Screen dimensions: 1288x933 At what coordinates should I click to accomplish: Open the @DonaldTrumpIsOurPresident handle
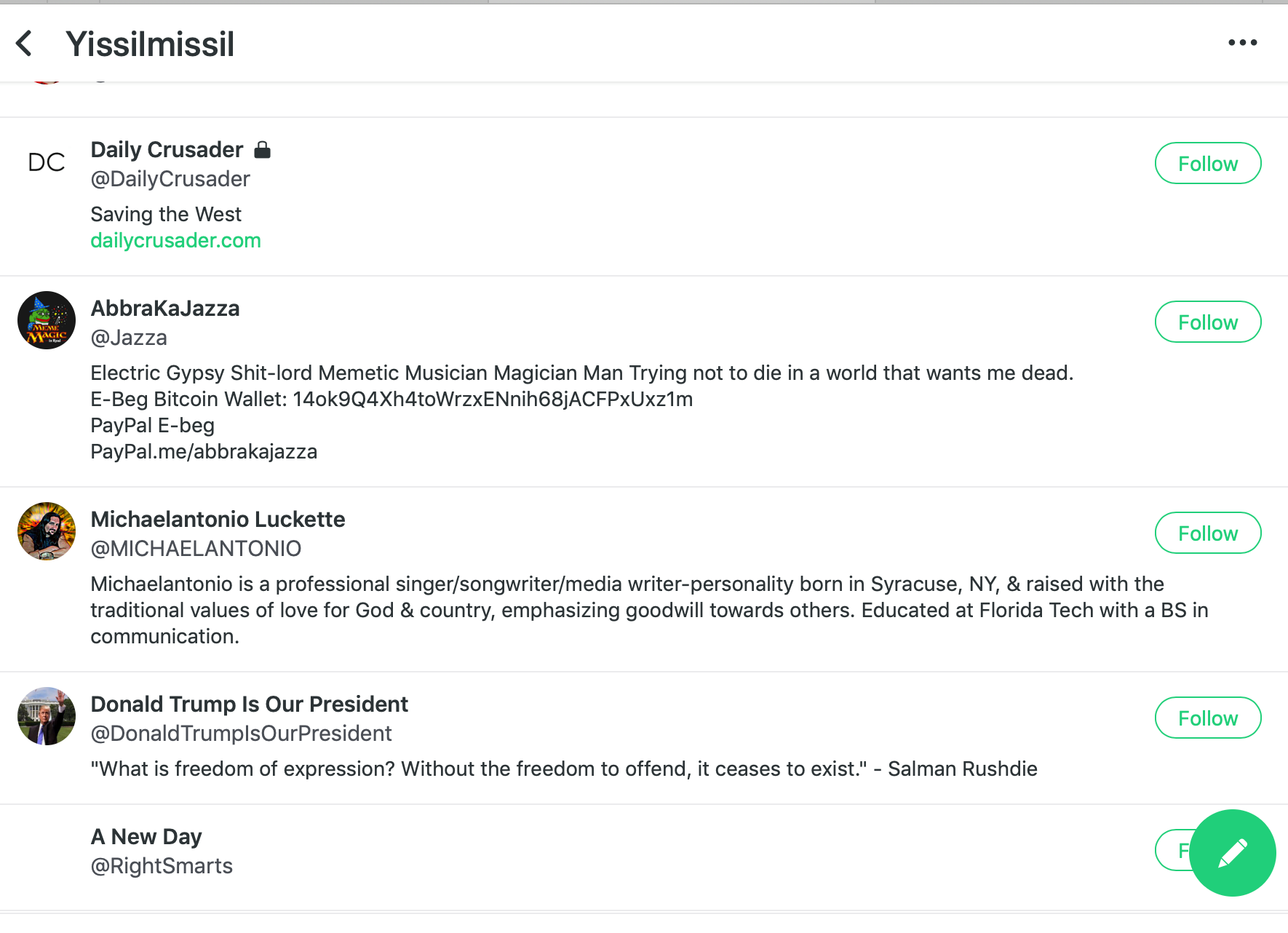pyautogui.click(x=241, y=734)
